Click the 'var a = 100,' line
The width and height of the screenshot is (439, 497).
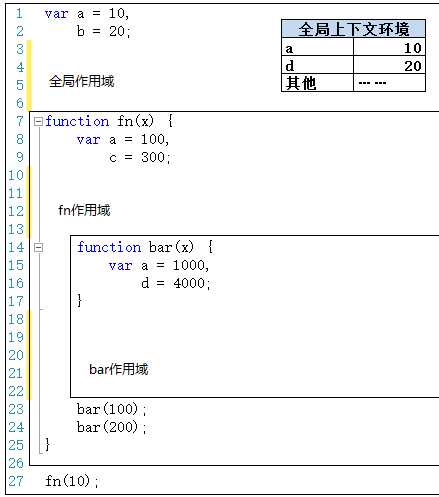(123, 139)
